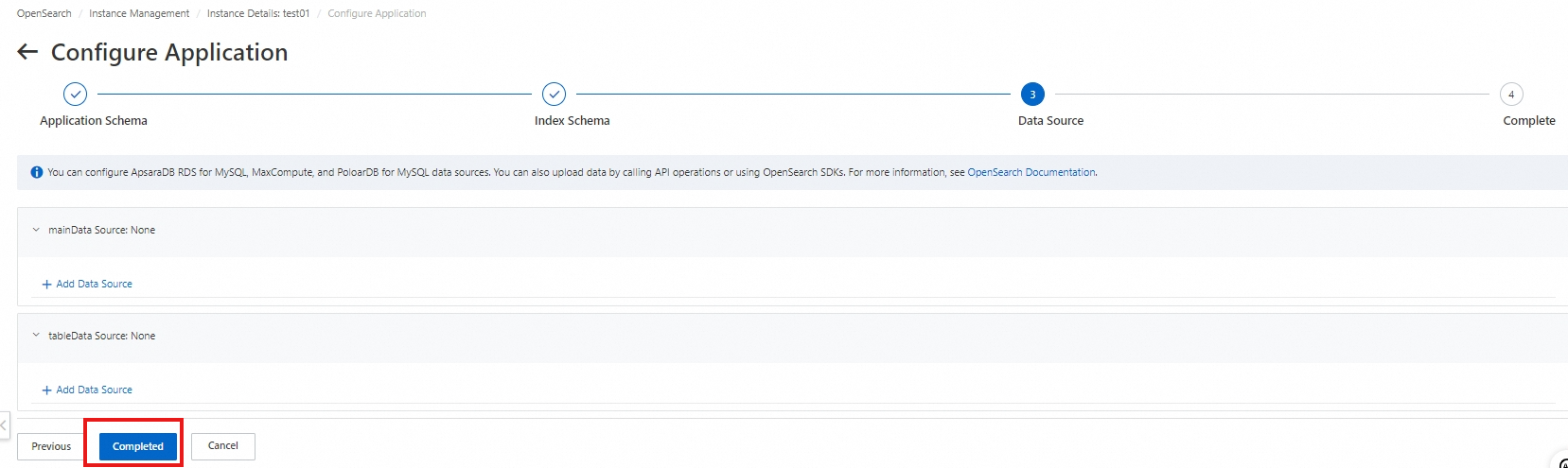Open Instance Details: test01 breadcrumb
Screen dimensions: 1568x468
tap(258, 13)
